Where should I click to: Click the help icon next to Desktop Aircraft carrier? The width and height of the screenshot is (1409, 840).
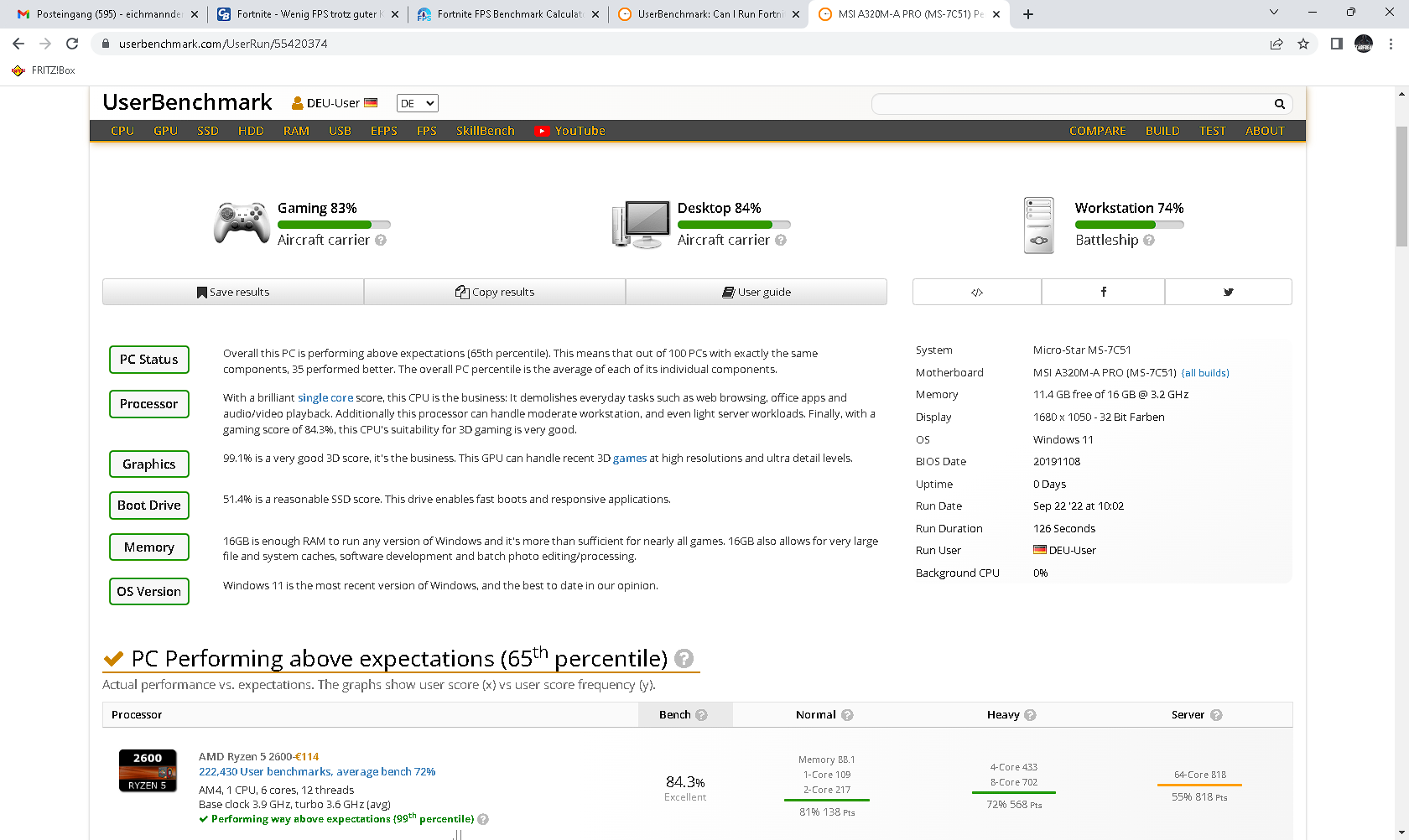point(781,240)
